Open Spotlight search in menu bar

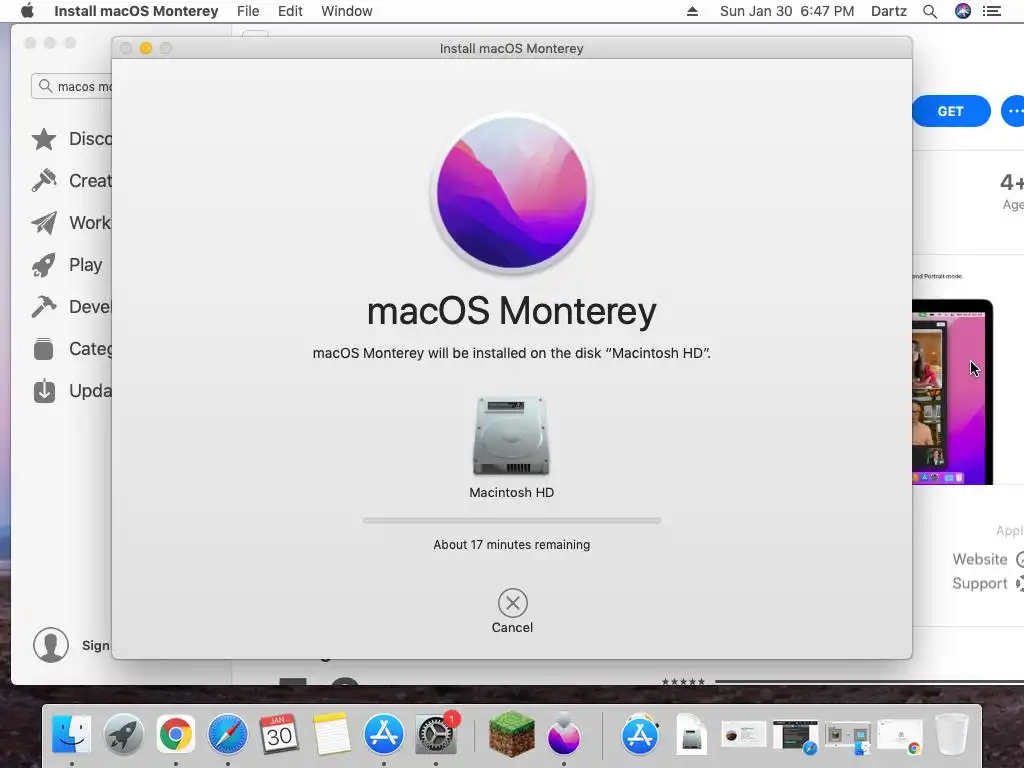(x=930, y=11)
